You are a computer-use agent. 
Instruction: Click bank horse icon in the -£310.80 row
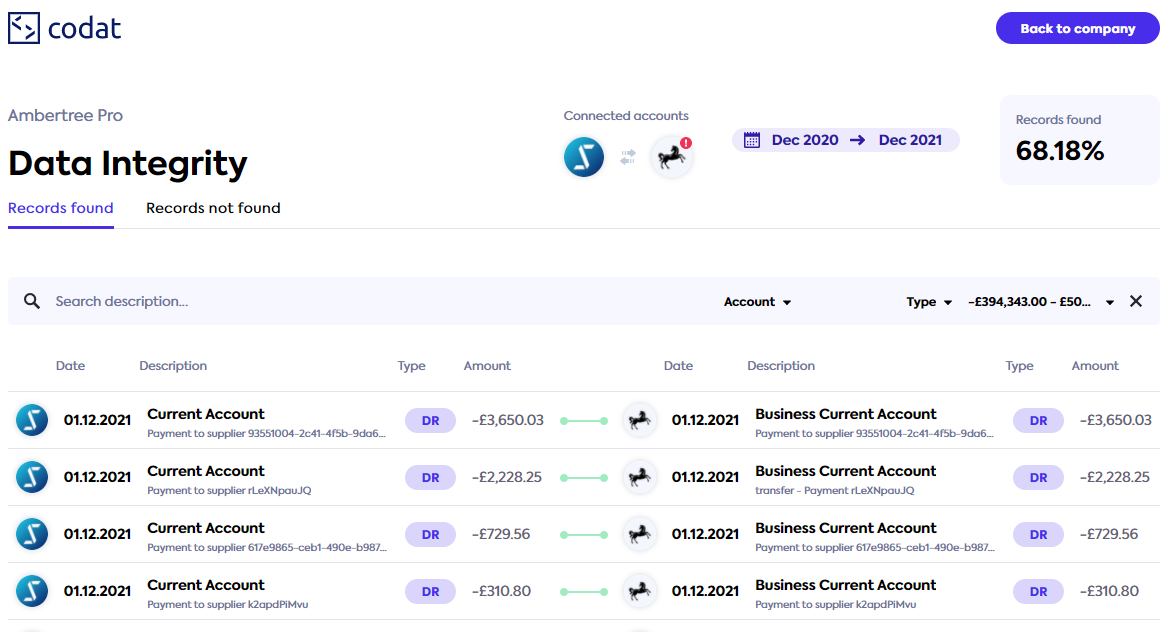(640, 591)
